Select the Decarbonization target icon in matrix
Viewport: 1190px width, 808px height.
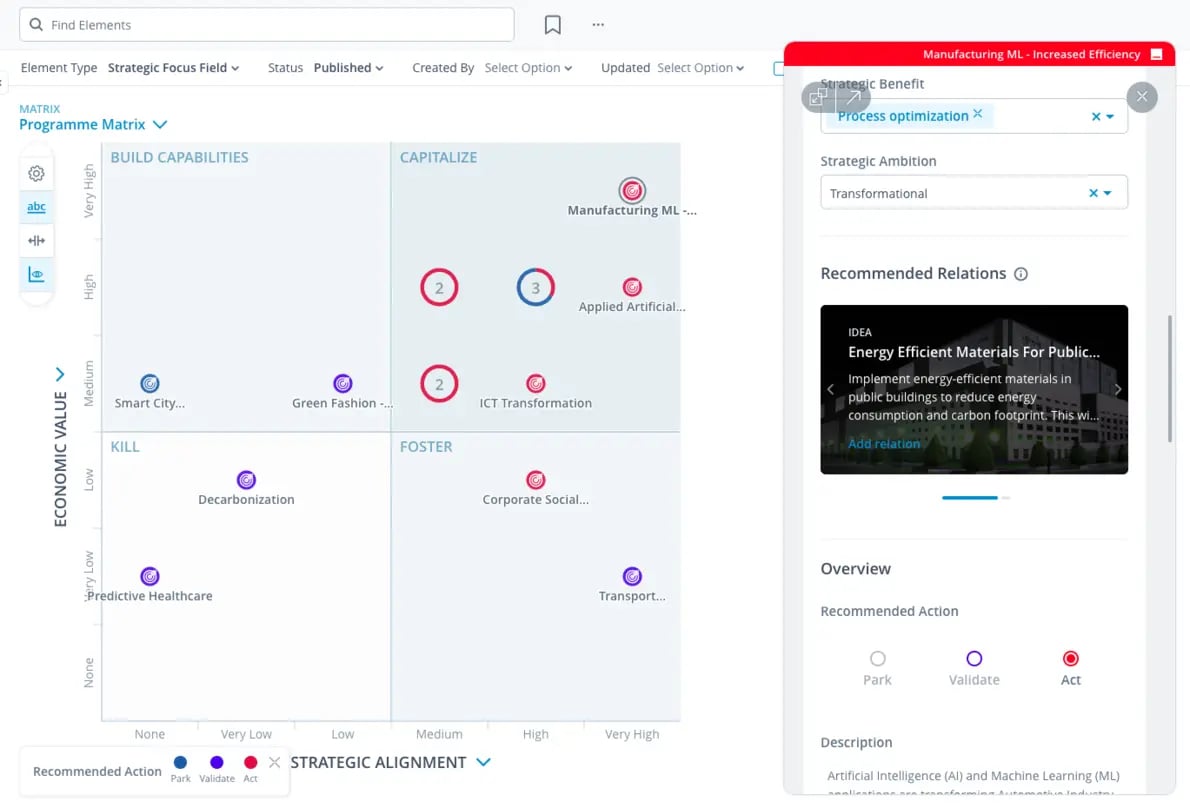(x=246, y=480)
